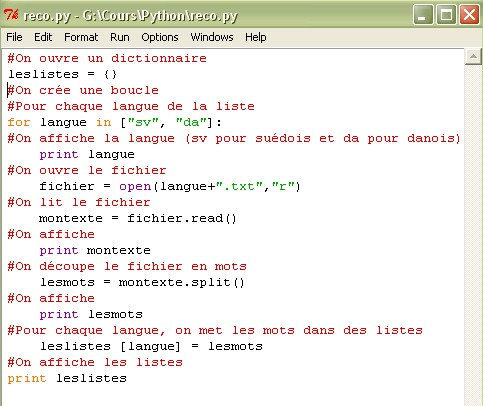
Task: Open the Windows menu
Action: pyautogui.click(x=212, y=37)
